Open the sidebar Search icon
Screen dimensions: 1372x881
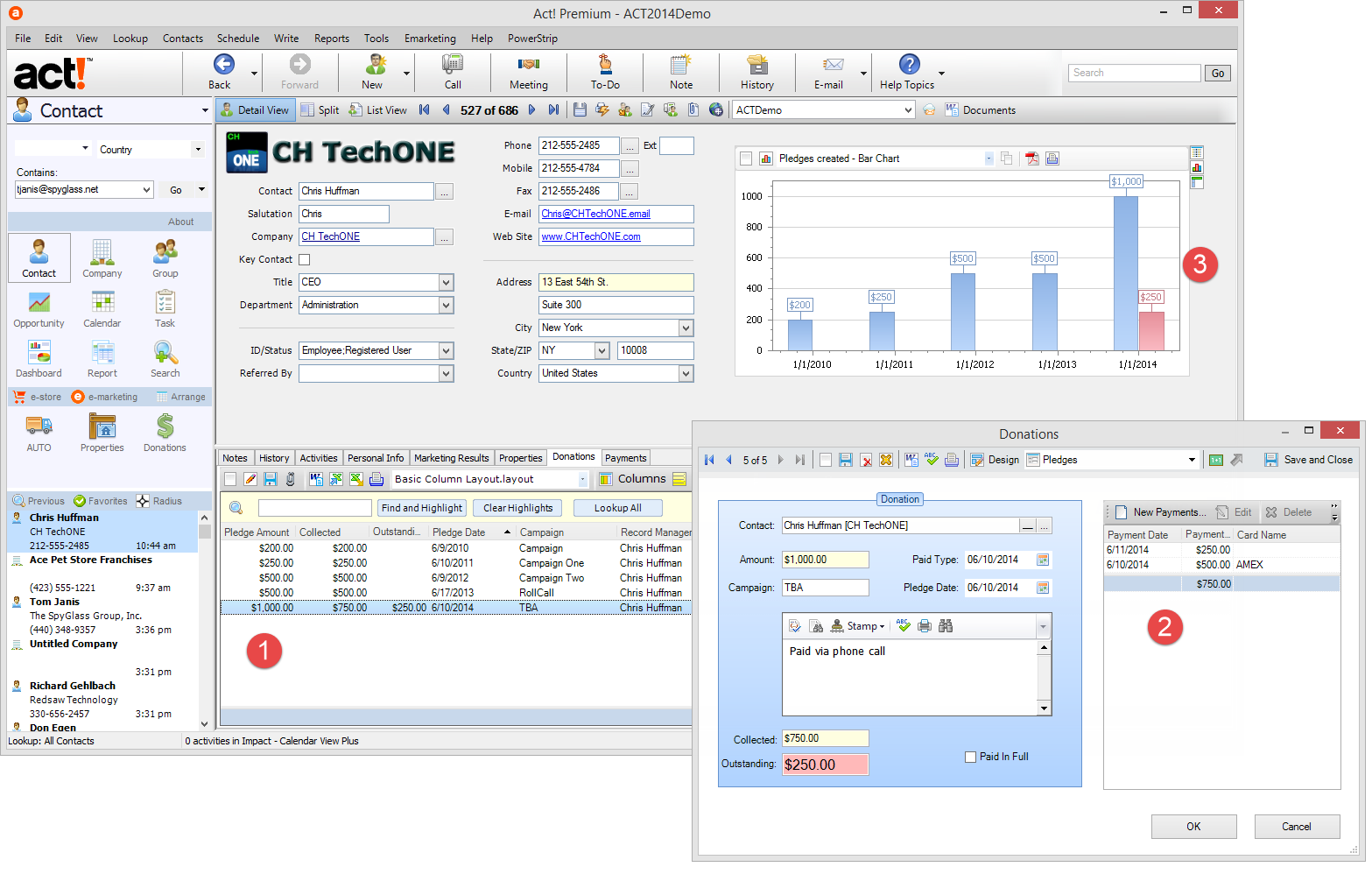coord(165,359)
